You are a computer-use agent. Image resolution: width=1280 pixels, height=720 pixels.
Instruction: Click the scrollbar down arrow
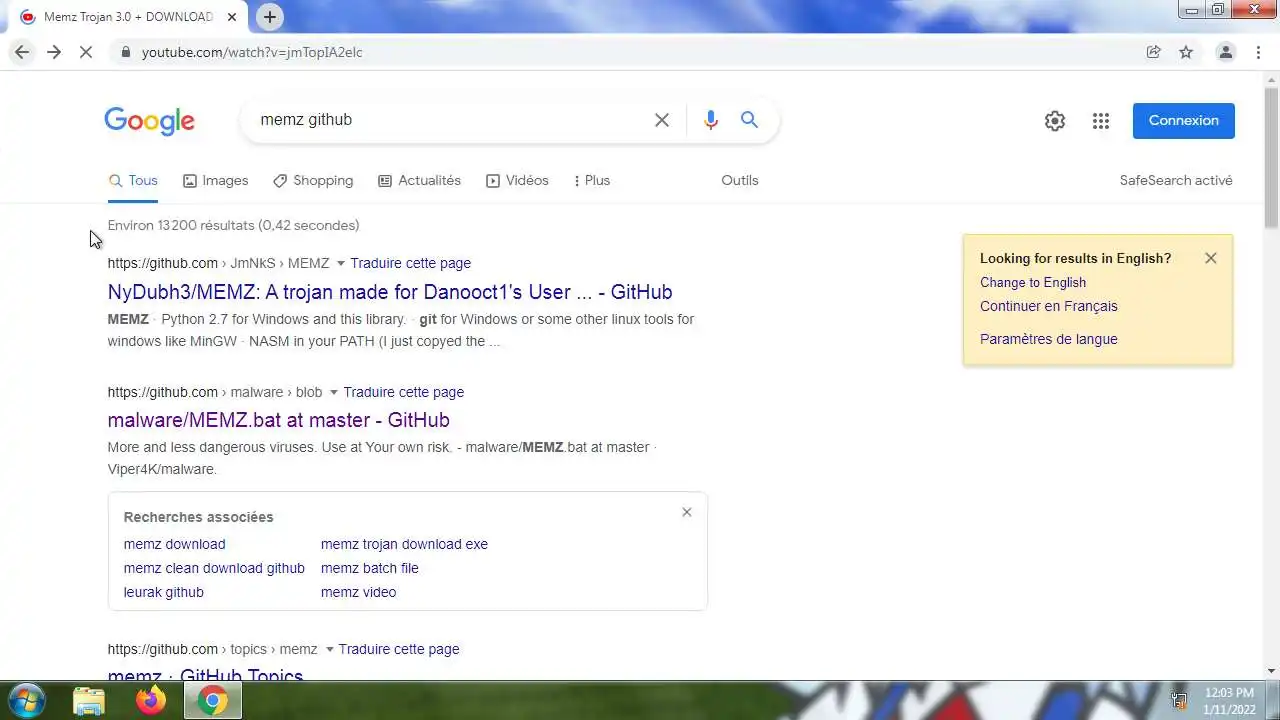(x=1271, y=671)
